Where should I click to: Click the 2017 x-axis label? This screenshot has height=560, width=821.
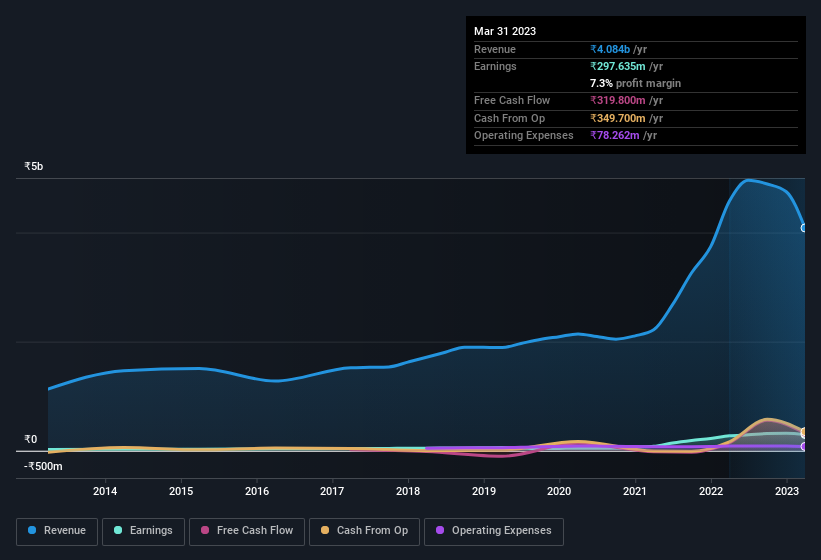coord(332,491)
